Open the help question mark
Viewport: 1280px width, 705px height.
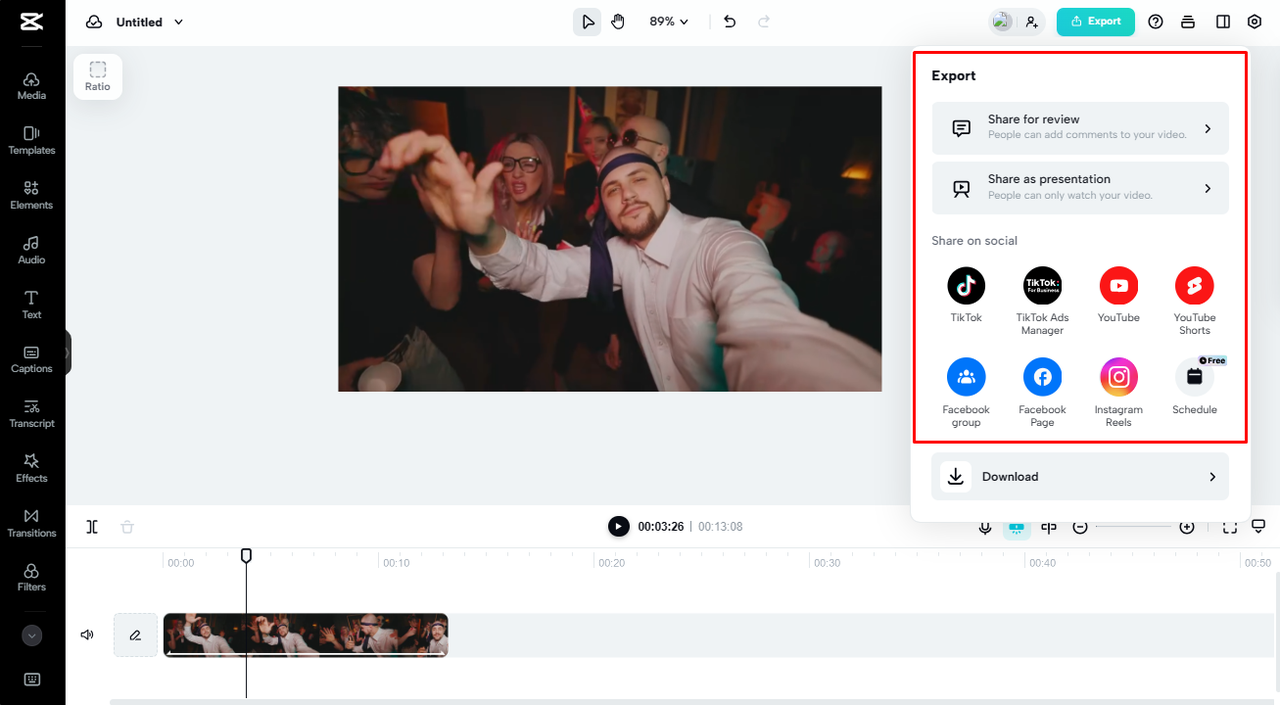click(x=1156, y=21)
